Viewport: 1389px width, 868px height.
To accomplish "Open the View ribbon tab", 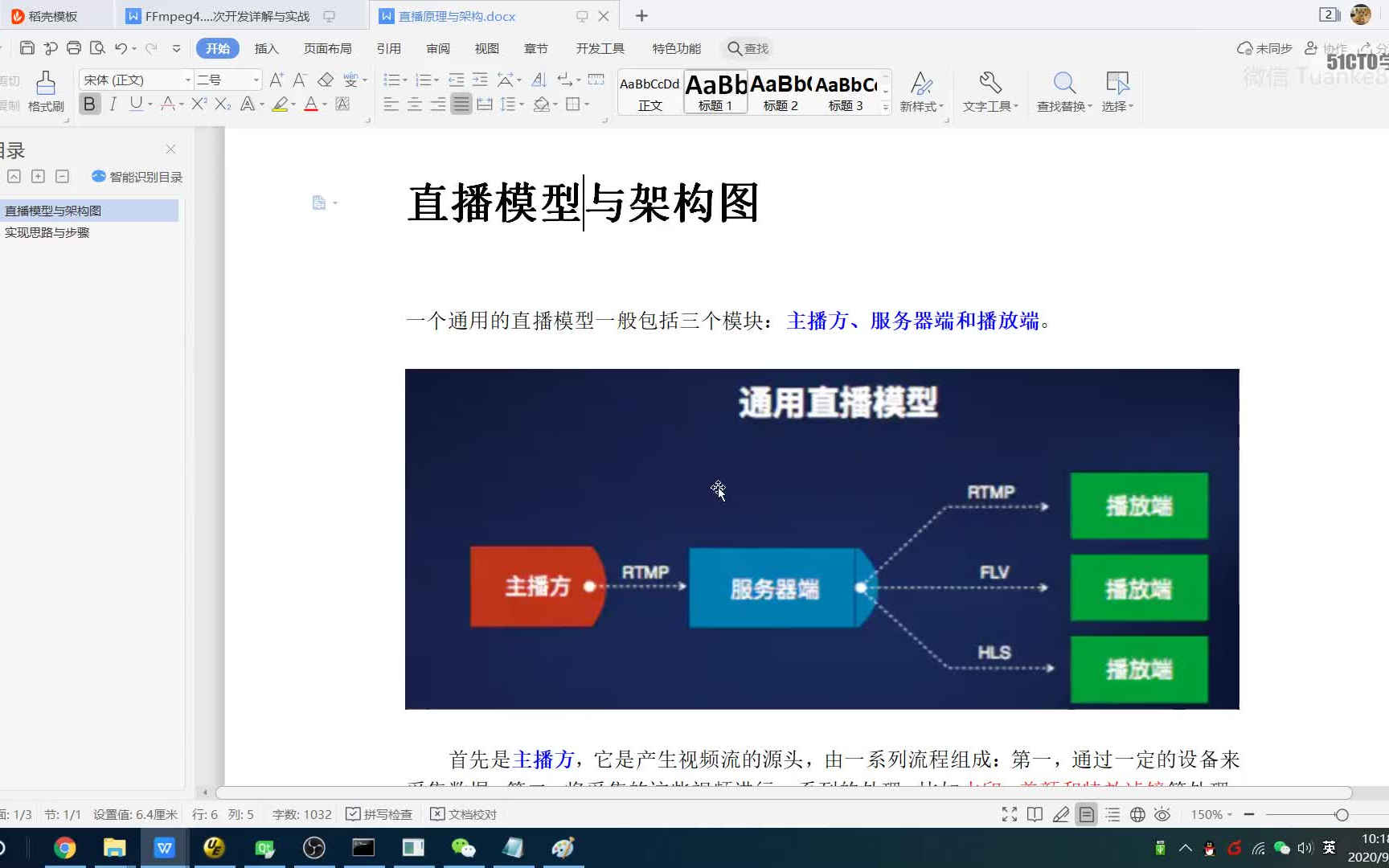I will click(487, 48).
